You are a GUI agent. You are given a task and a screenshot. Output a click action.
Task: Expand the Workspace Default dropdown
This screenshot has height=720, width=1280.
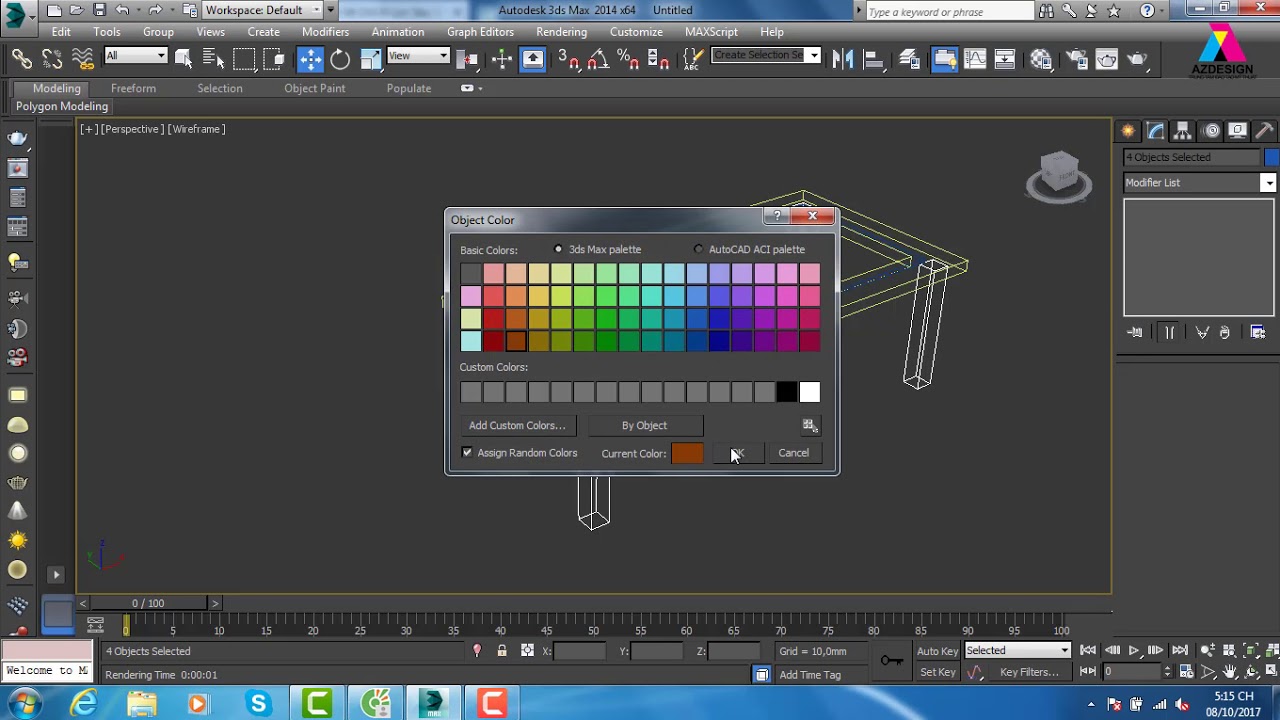[263, 10]
